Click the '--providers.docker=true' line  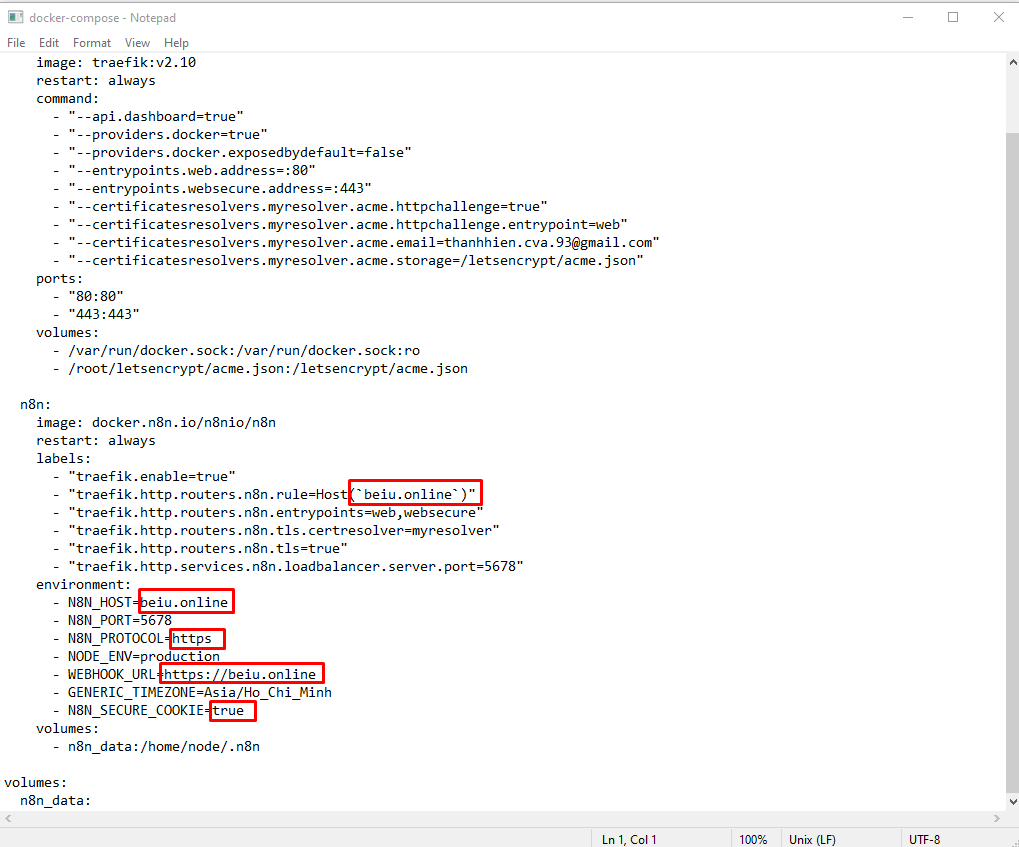click(x=160, y=135)
